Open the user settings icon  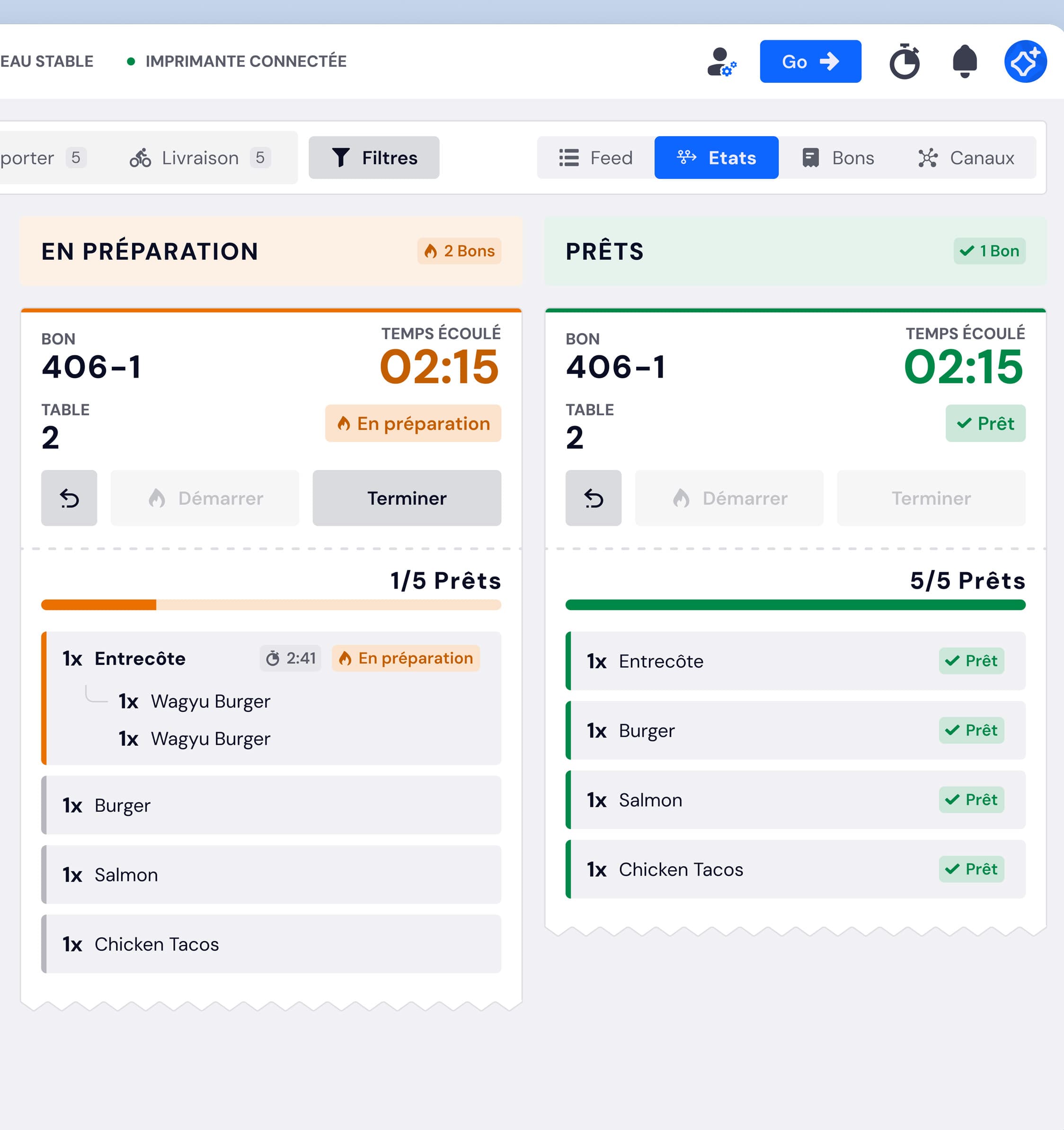pos(722,62)
